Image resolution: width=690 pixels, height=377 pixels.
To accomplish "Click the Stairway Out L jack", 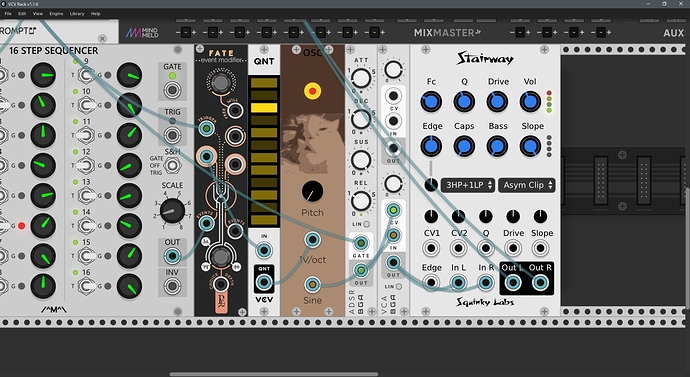I will click(x=513, y=282).
